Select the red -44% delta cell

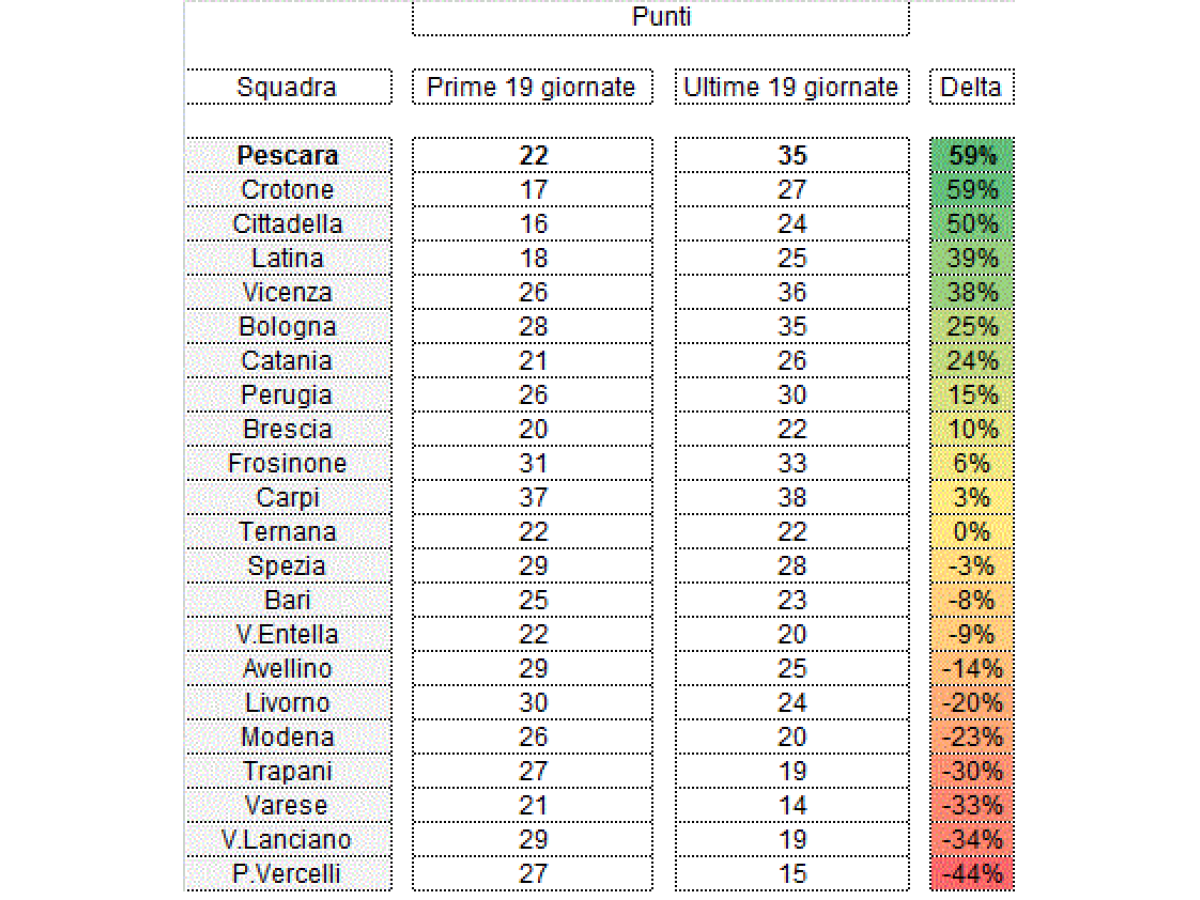pos(971,875)
